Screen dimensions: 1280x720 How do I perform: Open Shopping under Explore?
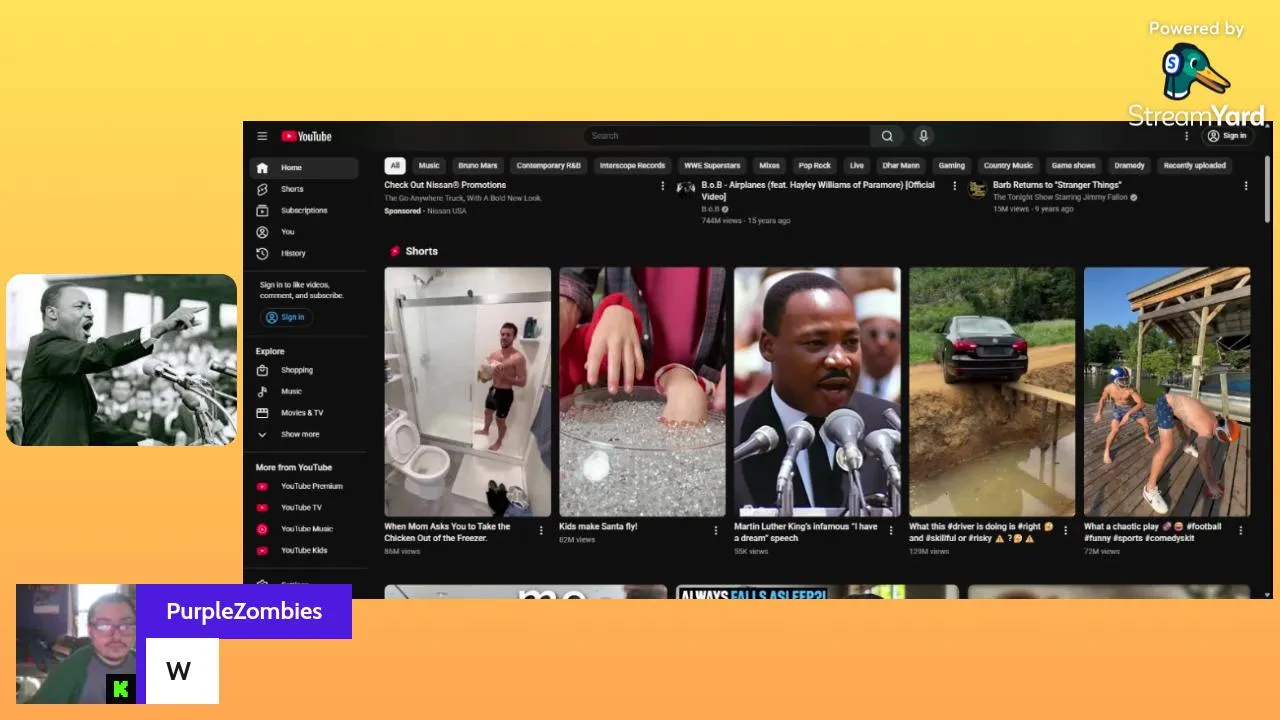pyautogui.click(x=303, y=370)
